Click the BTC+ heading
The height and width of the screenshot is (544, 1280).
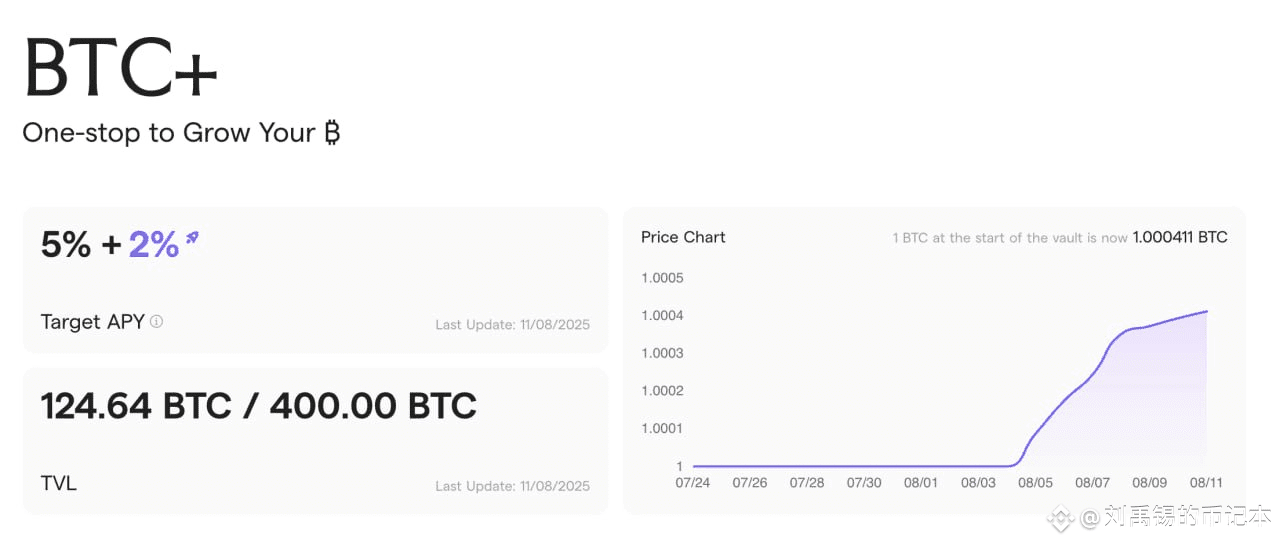[120, 68]
